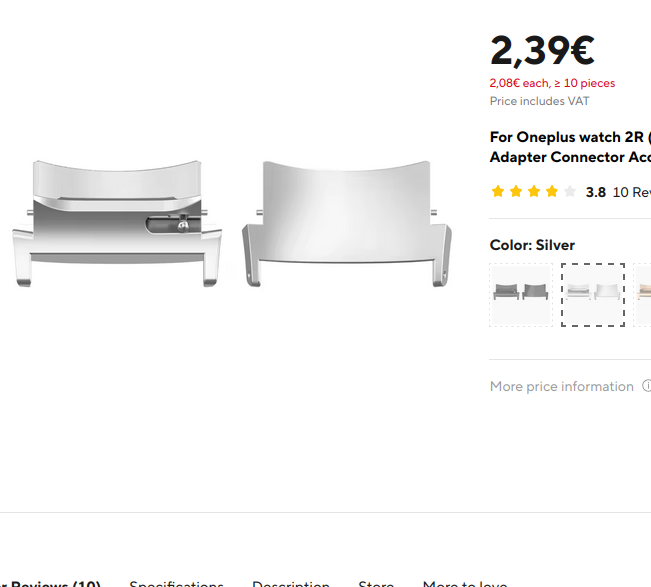
Task: Click the right smooth connector in main image
Action: (347, 223)
